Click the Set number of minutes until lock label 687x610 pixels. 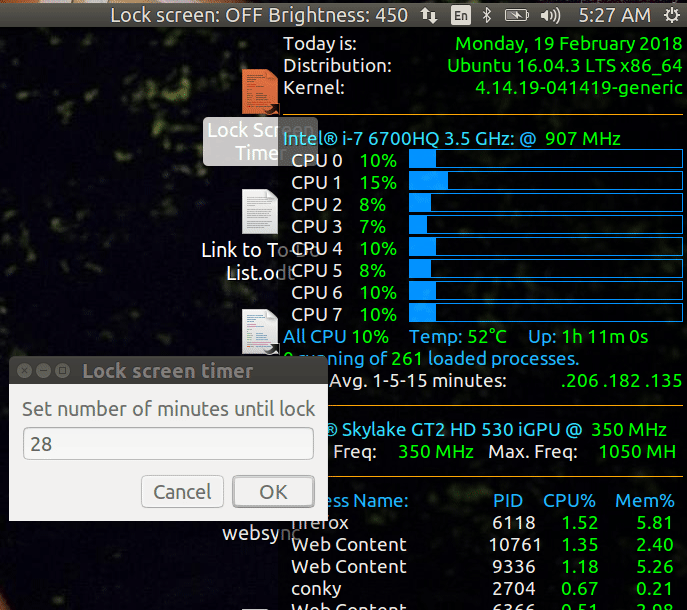pyautogui.click(x=168, y=409)
